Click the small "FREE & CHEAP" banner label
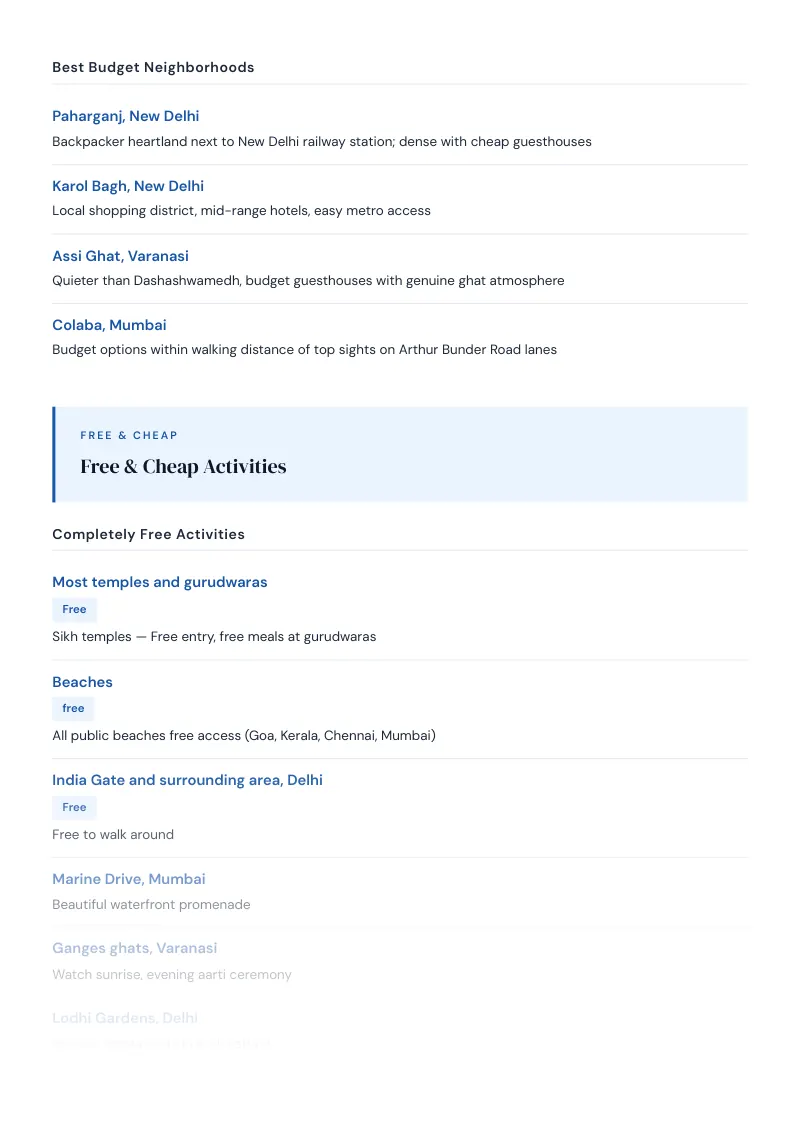 (129, 435)
